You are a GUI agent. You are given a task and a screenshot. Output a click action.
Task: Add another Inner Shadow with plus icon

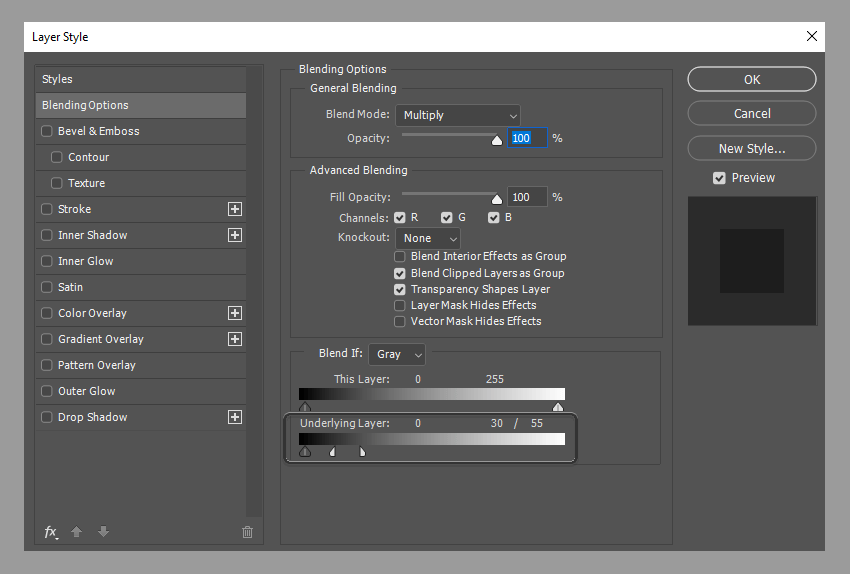click(x=235, y=235)
